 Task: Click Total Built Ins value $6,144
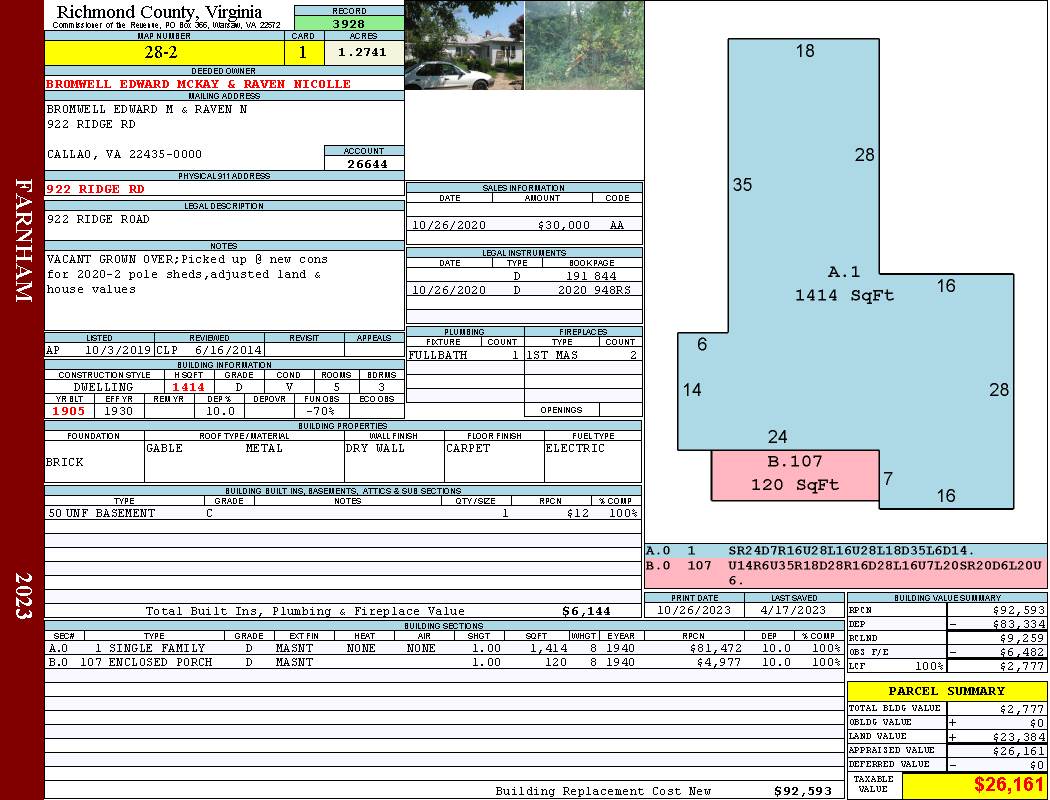click(x=586, y=611)
